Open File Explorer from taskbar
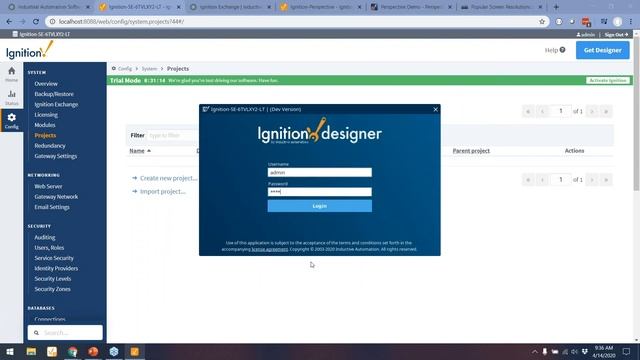Screen dimensions: 640x360 point(31,351)
